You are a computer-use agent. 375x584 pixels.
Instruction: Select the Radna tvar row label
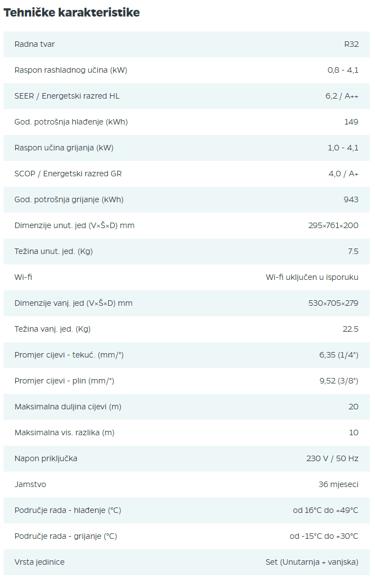pos(35,44)
